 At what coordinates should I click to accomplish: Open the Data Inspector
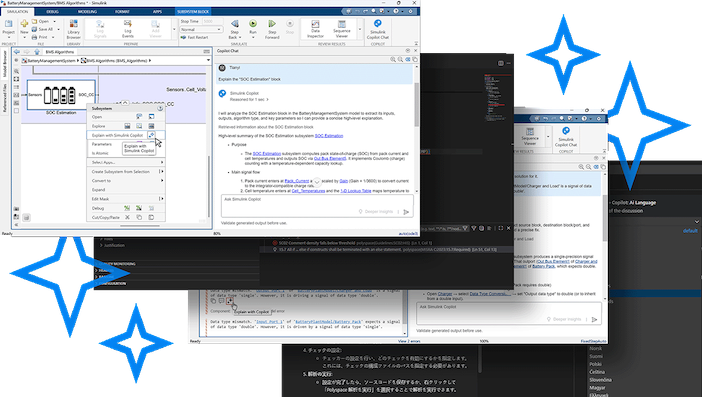pyautogui.click(x=315, y=29)
